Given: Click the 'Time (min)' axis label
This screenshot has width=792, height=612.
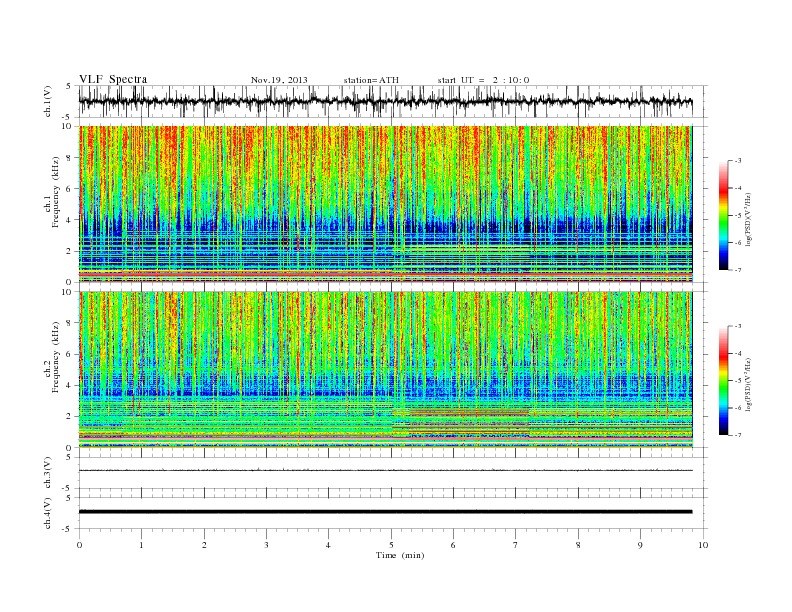Looking at the screenshot, I should pyautogui.click(x=400, y=555).
